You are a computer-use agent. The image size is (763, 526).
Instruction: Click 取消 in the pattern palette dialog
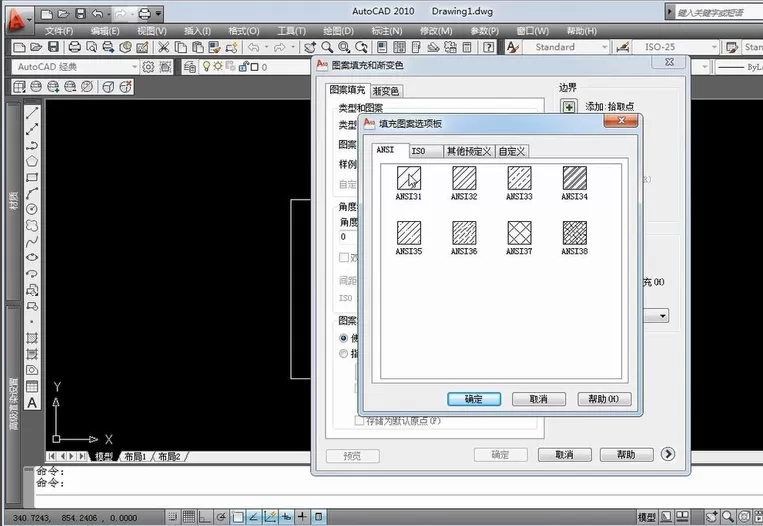click(539, 399)
